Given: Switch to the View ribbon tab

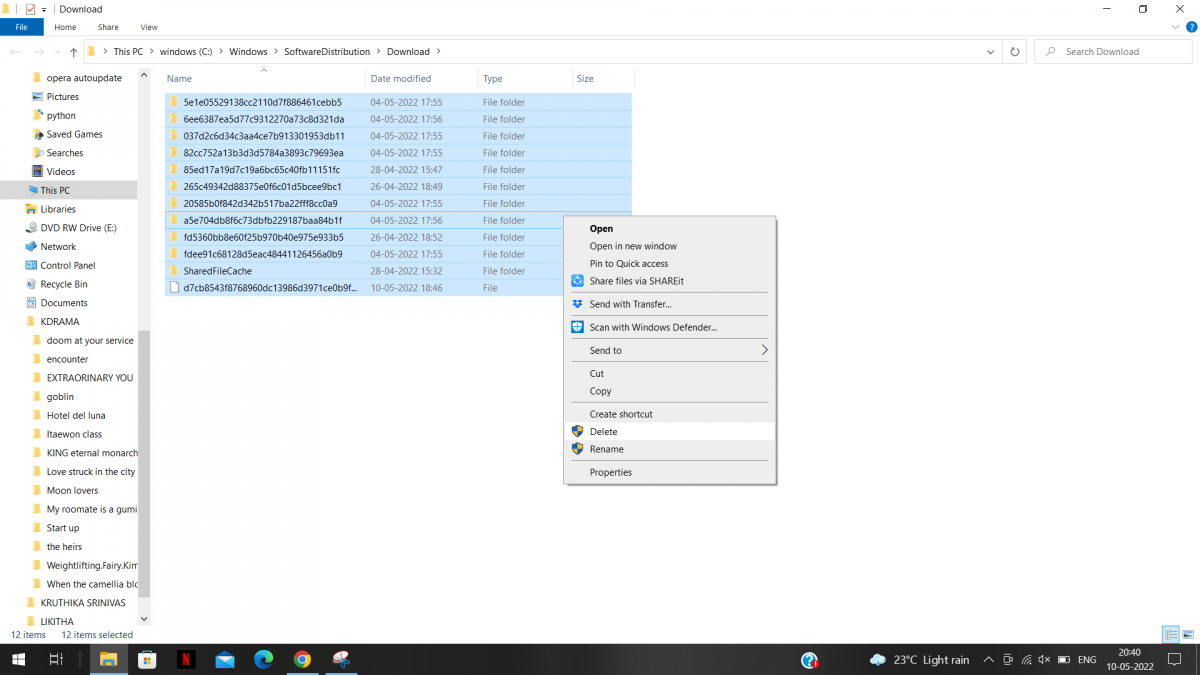Looking at the screenshot, I should click(x=148, y=27).
